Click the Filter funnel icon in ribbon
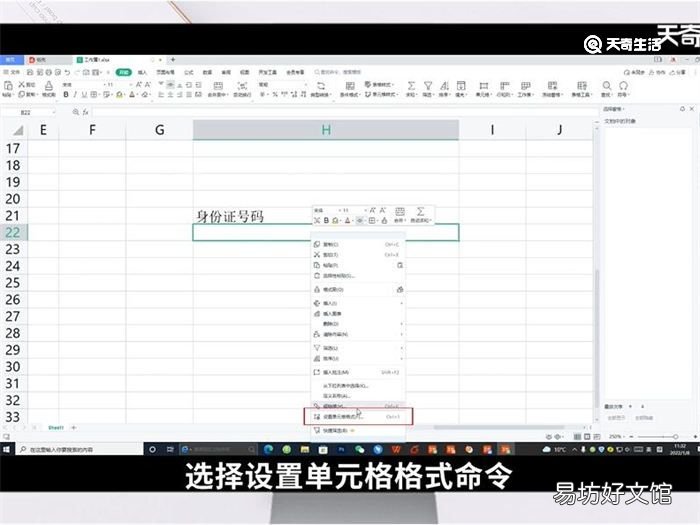The height and width of the screenshot is (525, 700). click(428, 85)
